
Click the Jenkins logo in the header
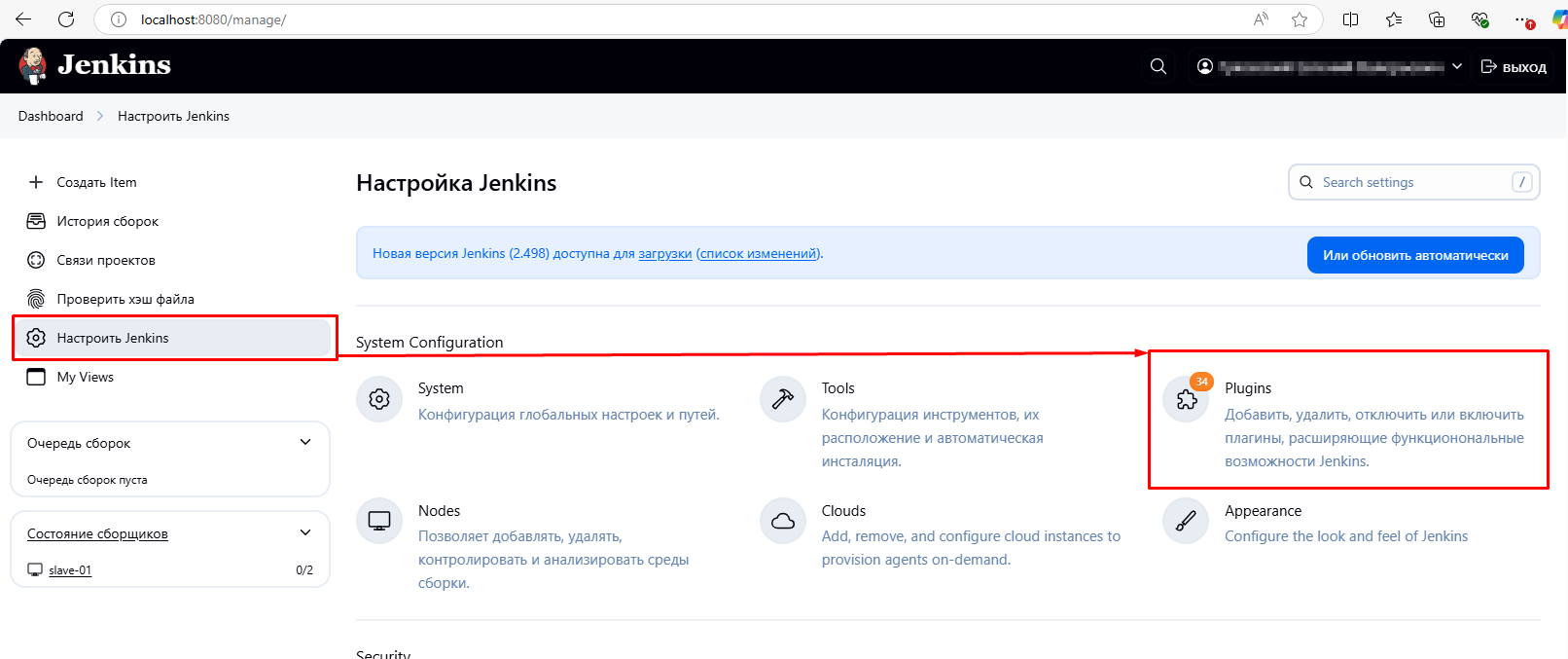pos(94,65)
